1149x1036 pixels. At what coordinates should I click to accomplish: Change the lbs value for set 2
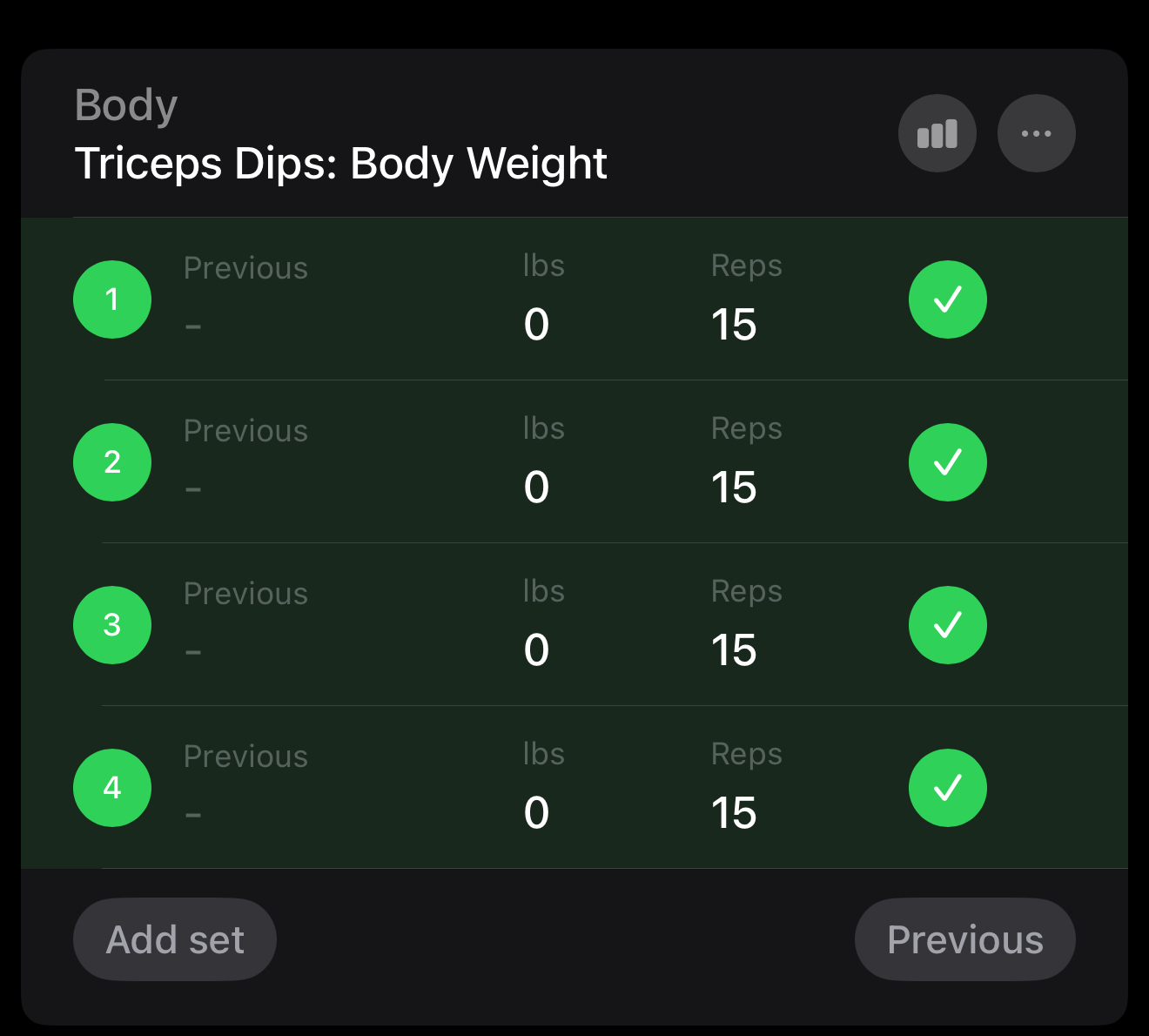537,488
